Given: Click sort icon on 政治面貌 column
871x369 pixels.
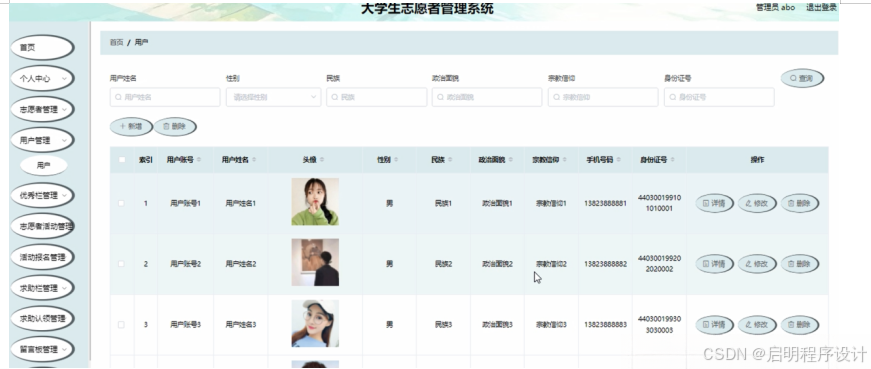Looking at the screenshot, I should pyautogui.click(x=510, y=159).
